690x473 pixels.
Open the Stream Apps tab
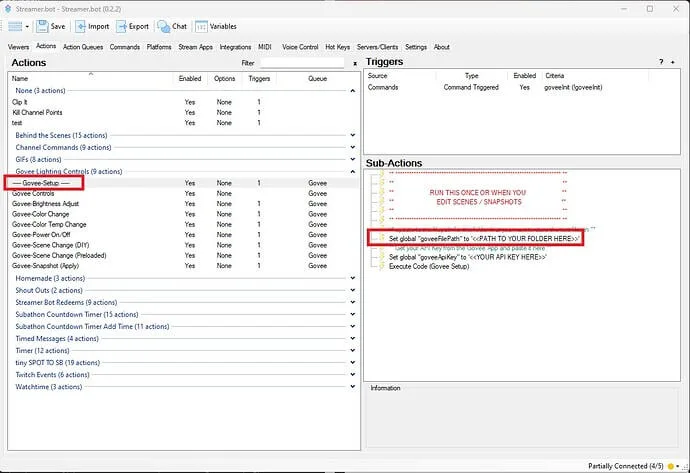point(195,47)
